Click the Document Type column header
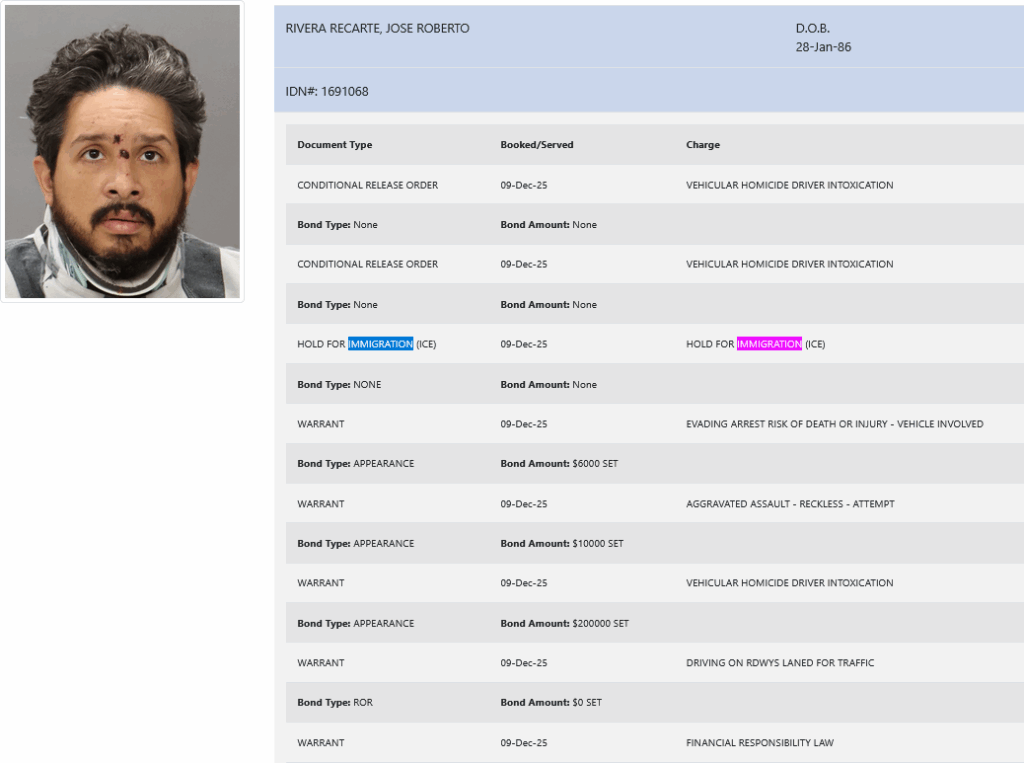 (x=334, y=145)
